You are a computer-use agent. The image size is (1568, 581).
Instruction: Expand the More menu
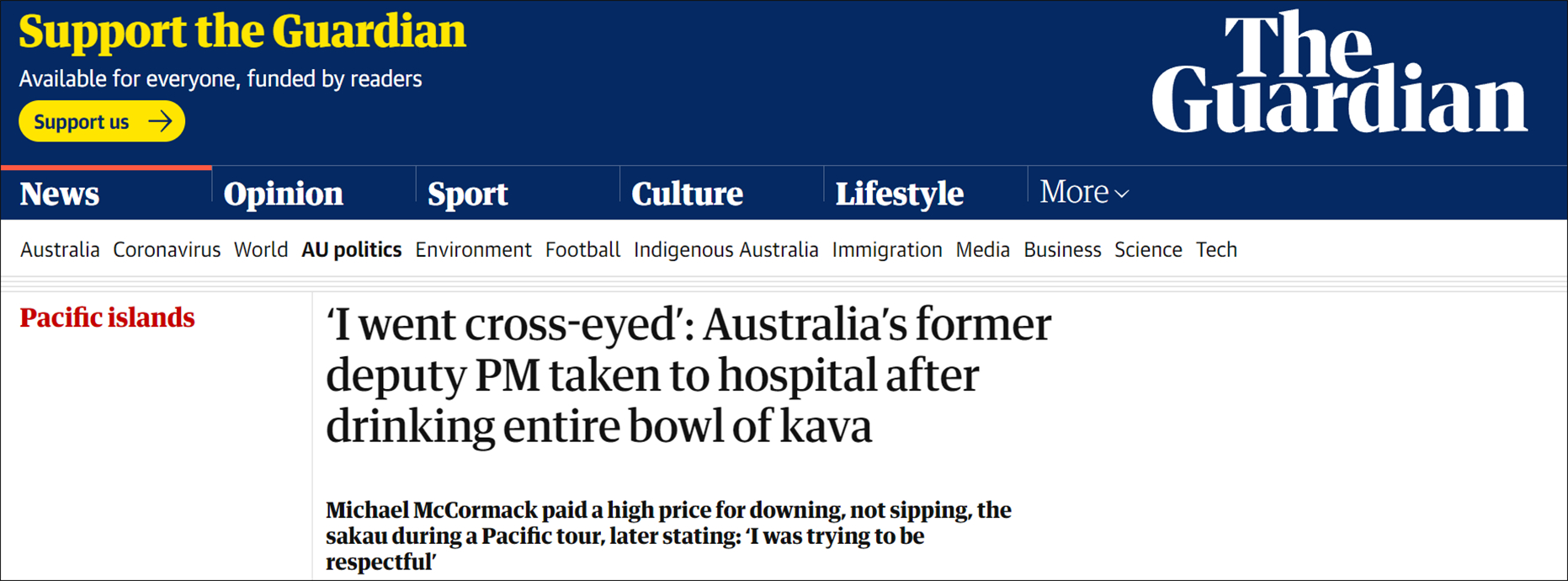[1083, 193]
